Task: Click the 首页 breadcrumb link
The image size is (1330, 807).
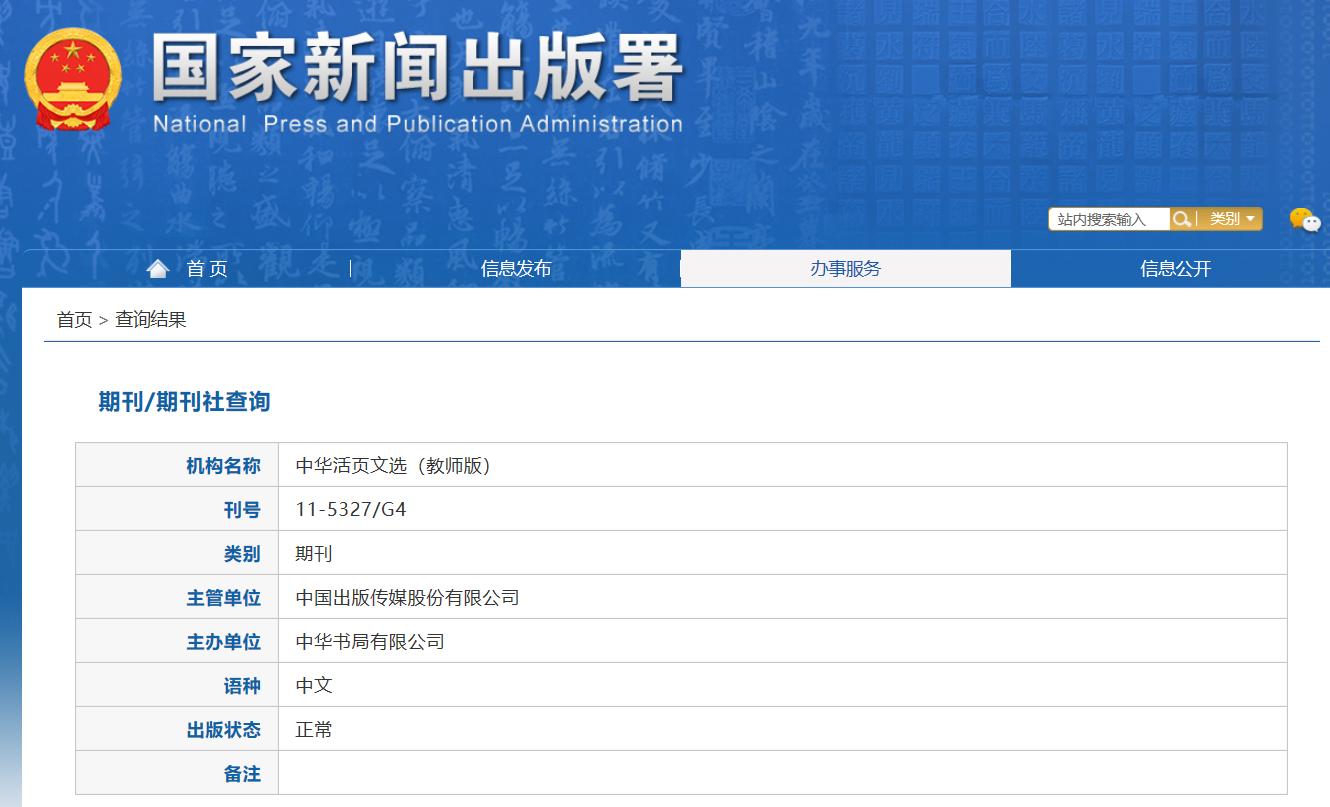Action: click(74, 320)
